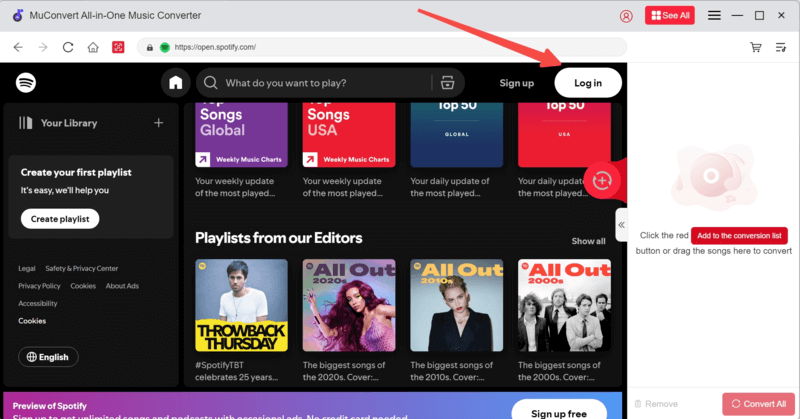Click the Sign up link
This screenshot has height=419, width=800.
coord(516,83)
